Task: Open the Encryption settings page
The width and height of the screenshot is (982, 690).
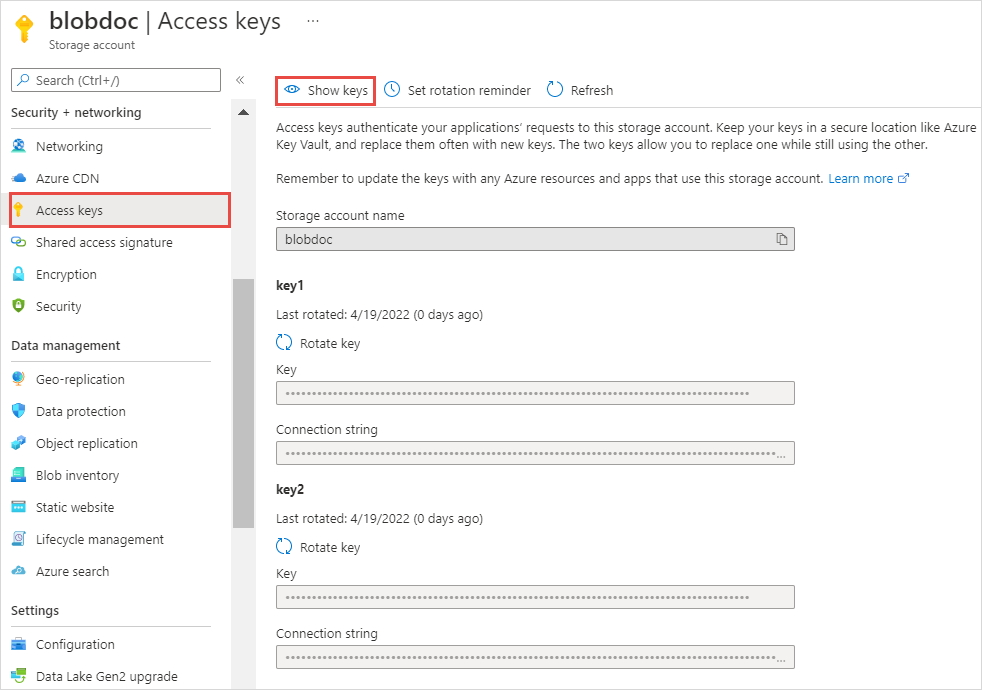Action: tap(66, 274)
